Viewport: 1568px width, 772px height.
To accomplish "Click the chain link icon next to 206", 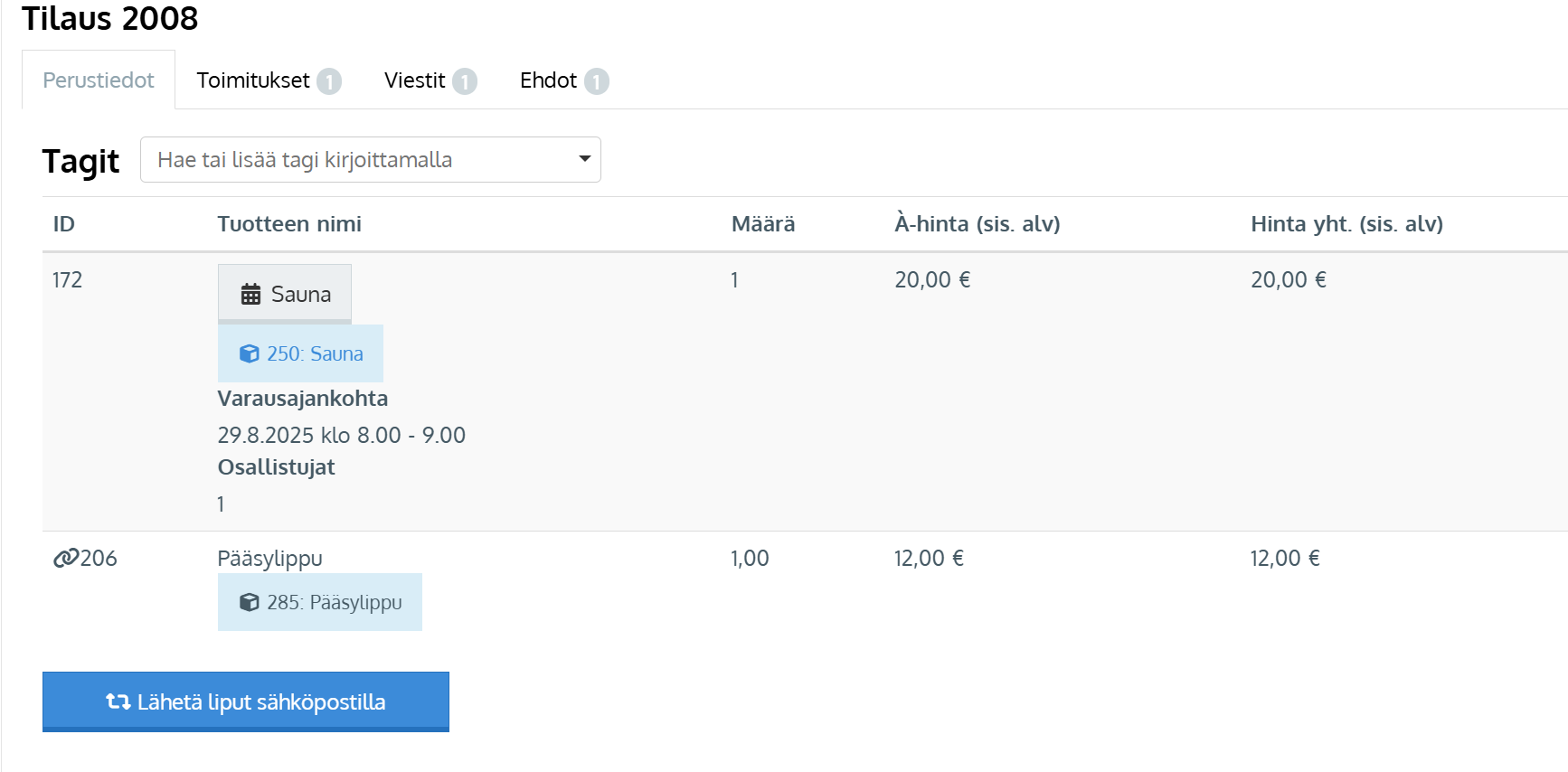I will 66,559.
